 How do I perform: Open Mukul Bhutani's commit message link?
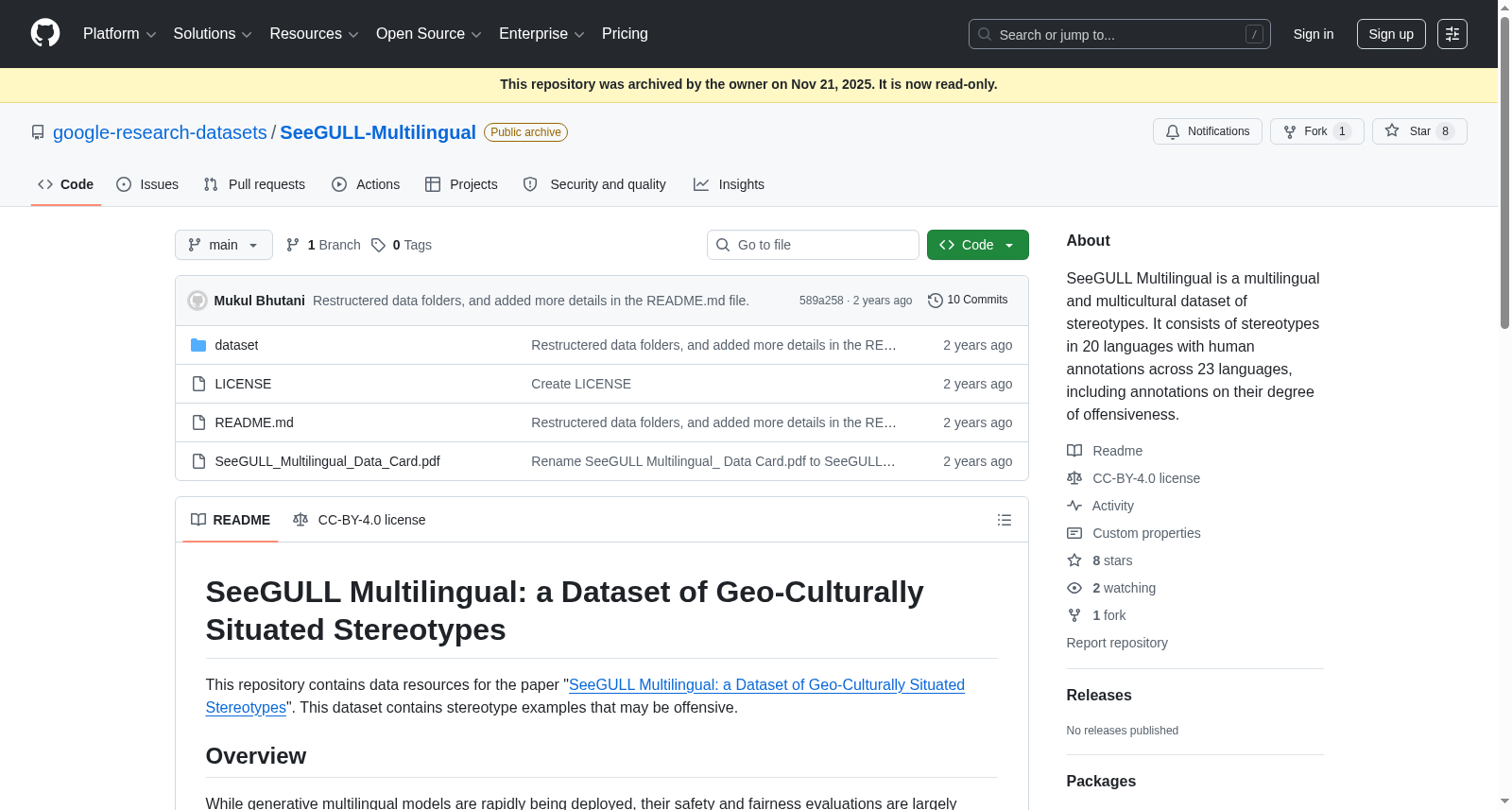pos(531,301)
